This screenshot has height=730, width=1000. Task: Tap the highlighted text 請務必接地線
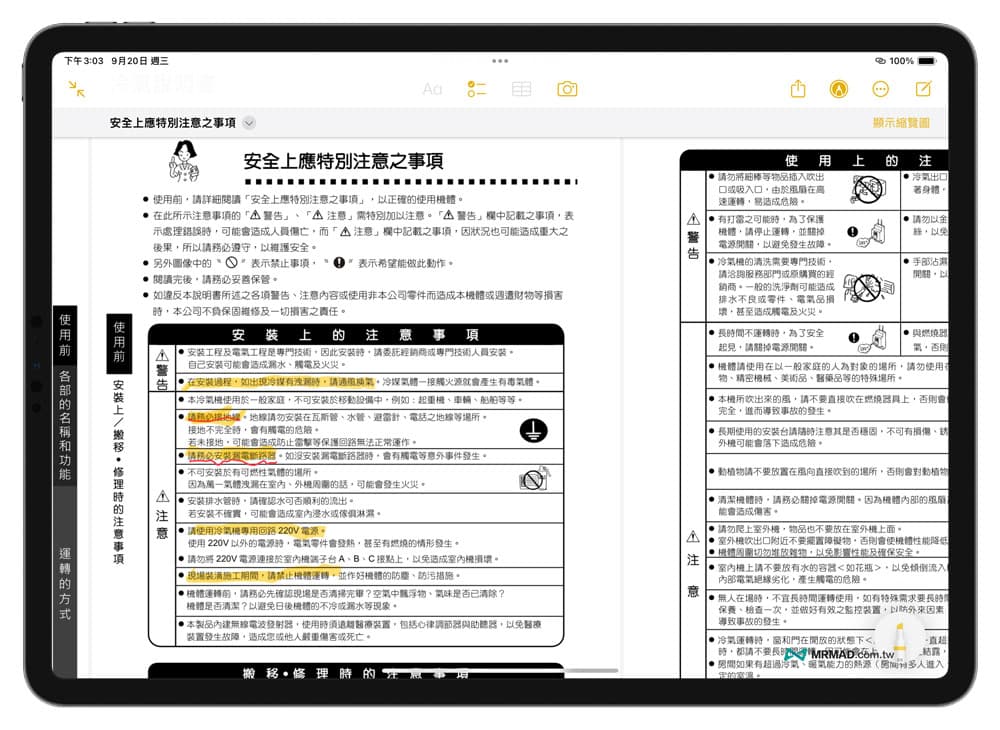pos(214,417)
